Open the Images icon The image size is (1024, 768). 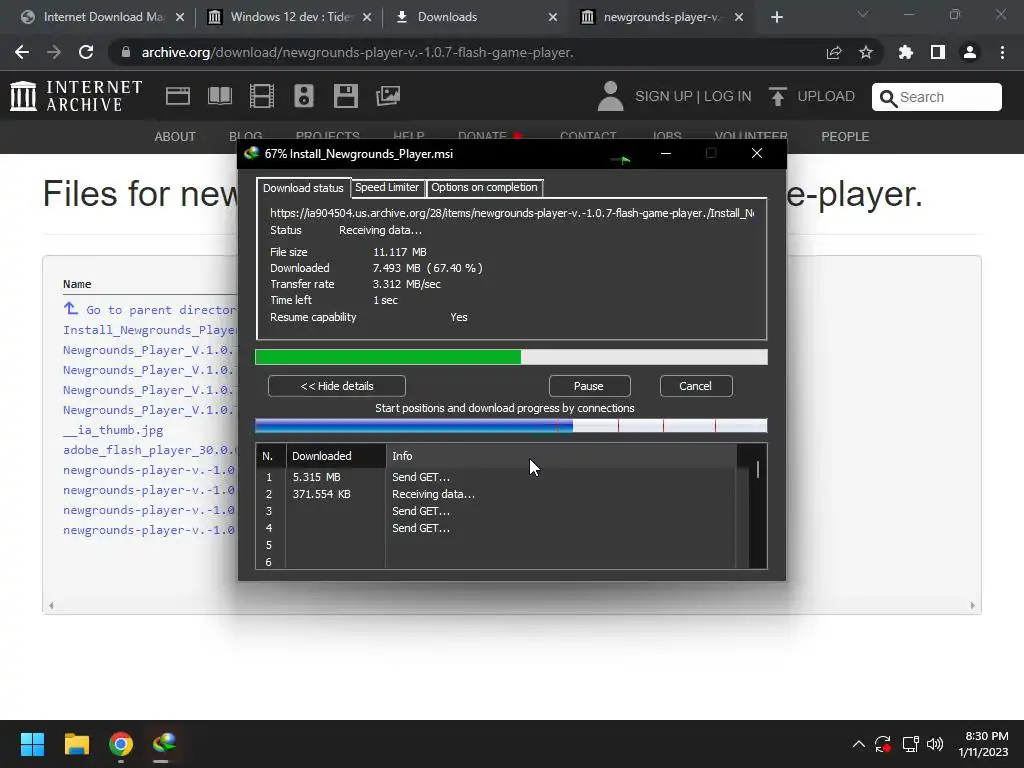(x=388, y=96)
